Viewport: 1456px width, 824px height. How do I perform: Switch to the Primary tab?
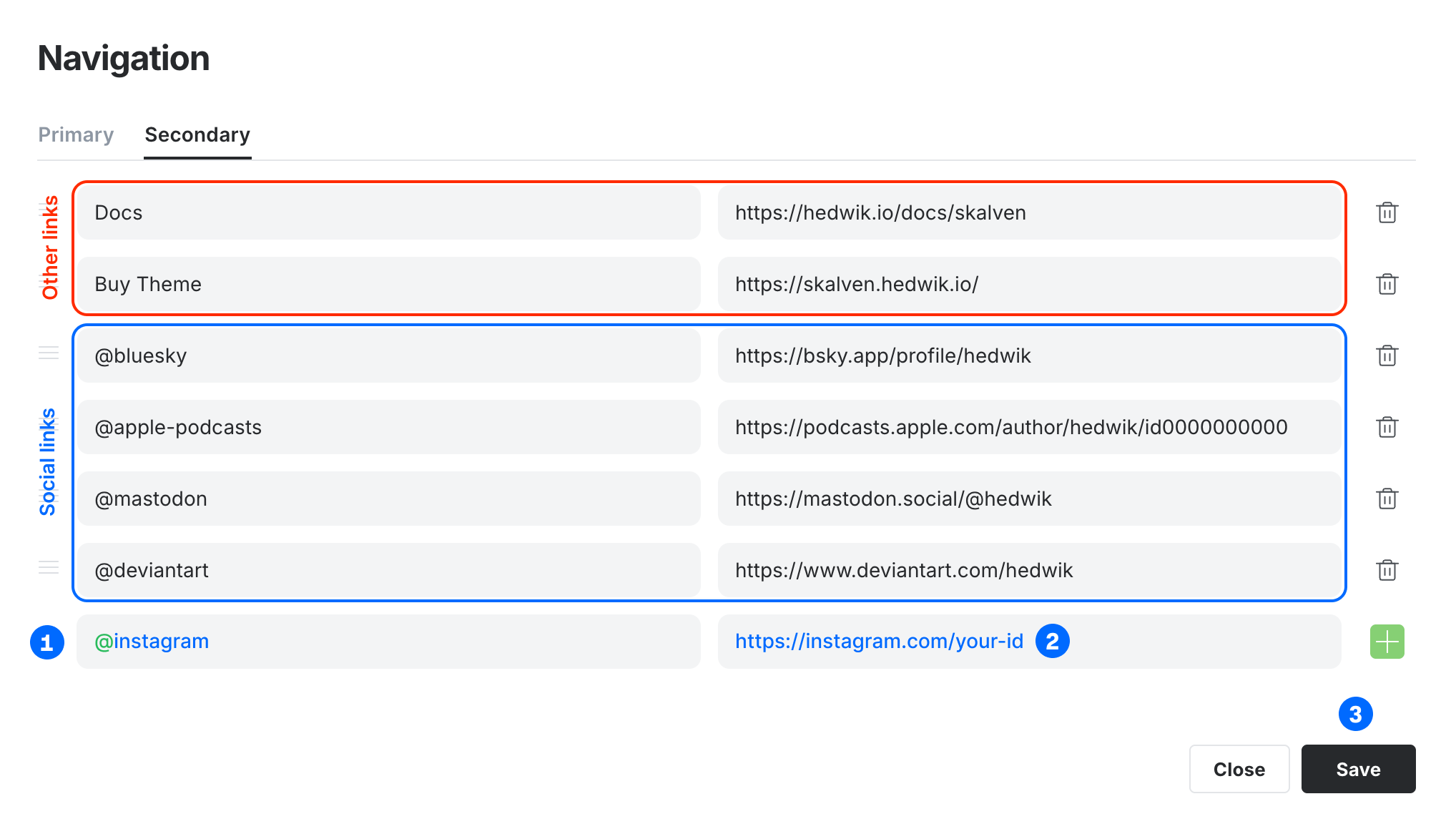coord(76,135)
